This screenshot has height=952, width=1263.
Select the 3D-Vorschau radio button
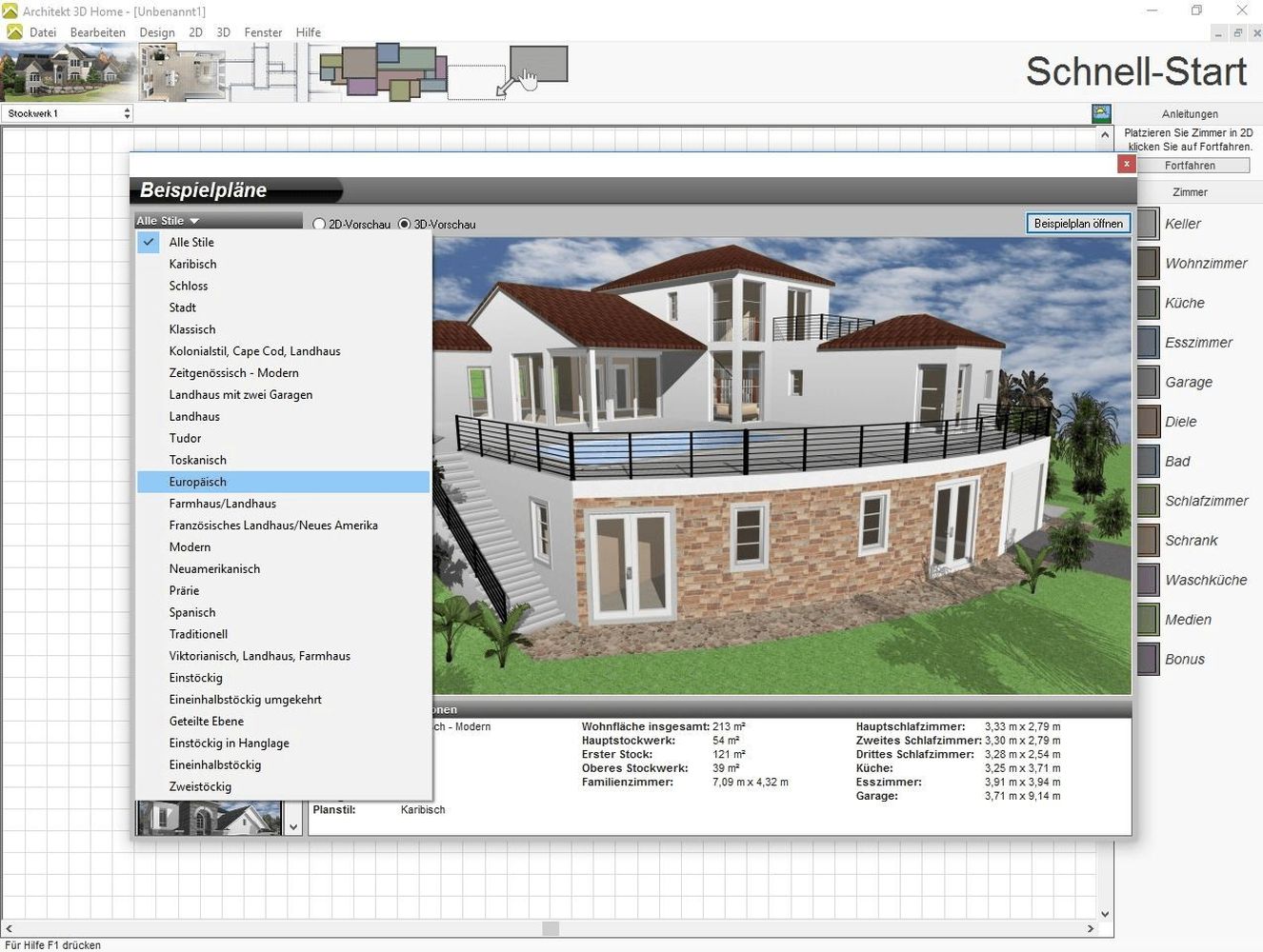(405, 225)
